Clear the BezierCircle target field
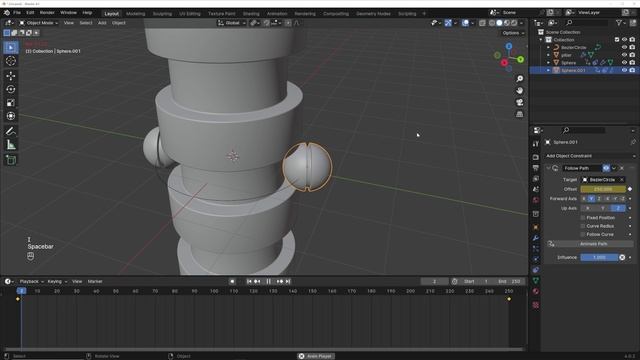 click(x=622, y=180)
